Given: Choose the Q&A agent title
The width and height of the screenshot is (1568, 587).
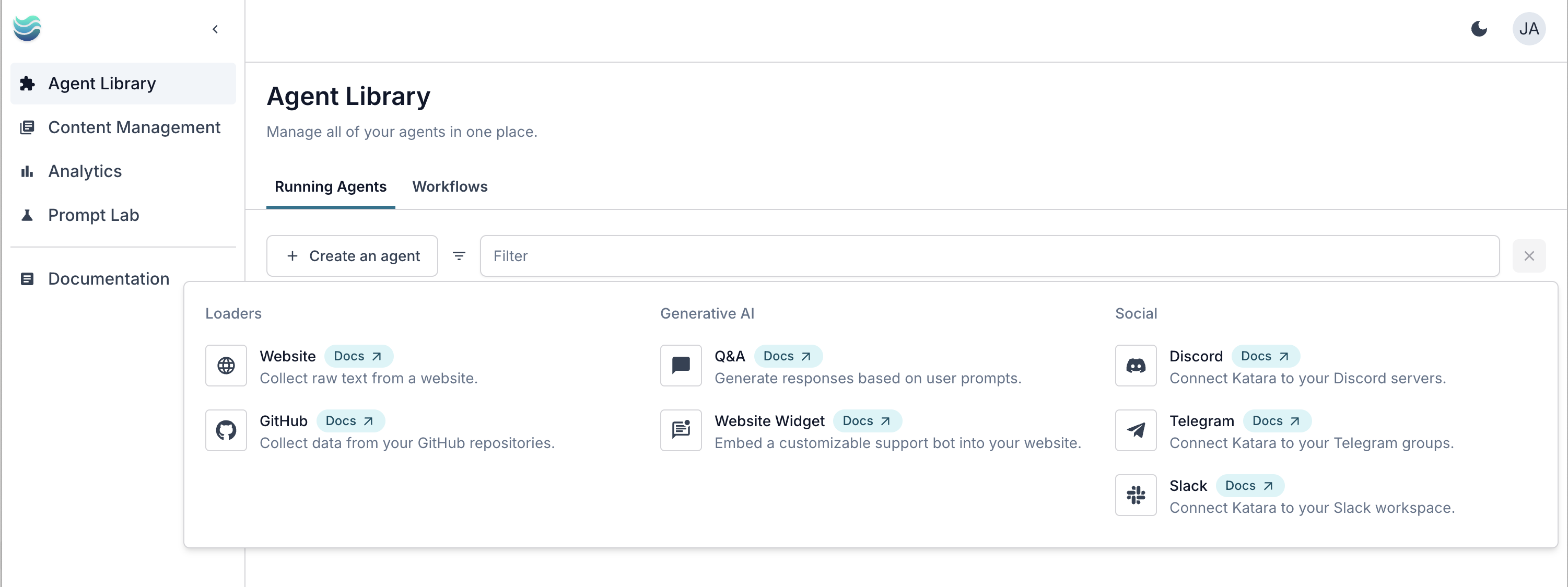Looking at the screenshot, I should tap(730, 356).
